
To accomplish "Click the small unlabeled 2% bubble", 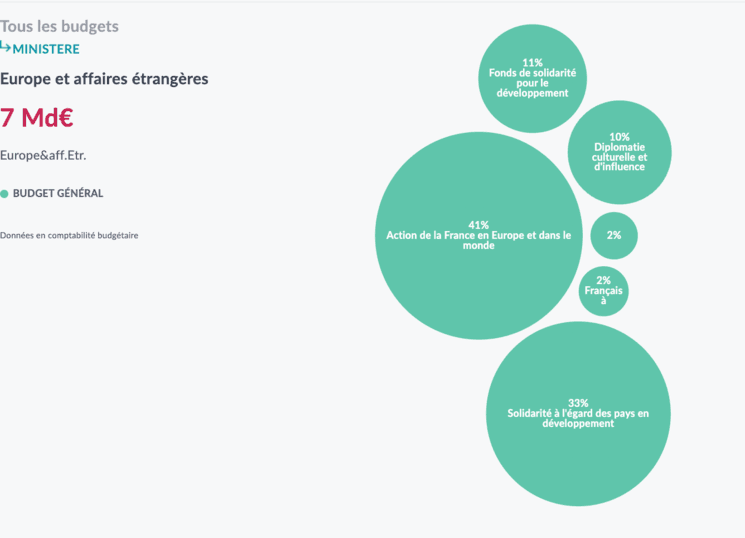I will click(x=614, y=236).
